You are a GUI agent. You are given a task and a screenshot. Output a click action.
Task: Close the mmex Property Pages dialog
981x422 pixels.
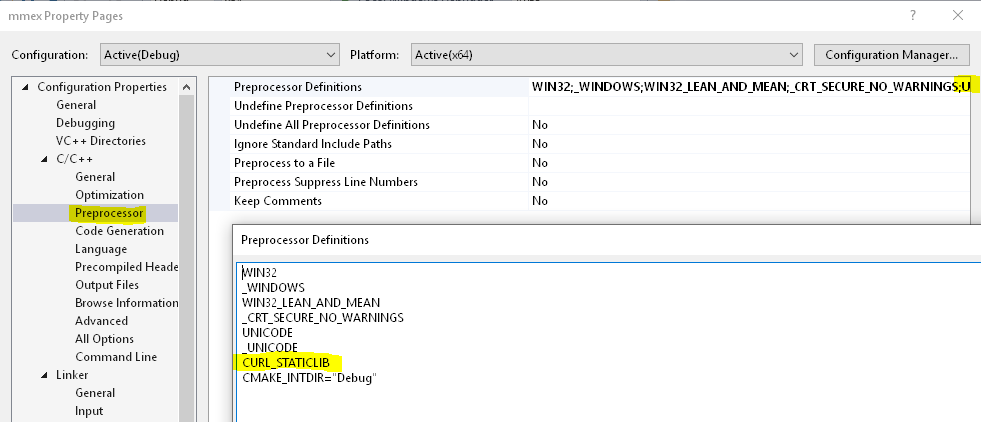tap(957, 16)
